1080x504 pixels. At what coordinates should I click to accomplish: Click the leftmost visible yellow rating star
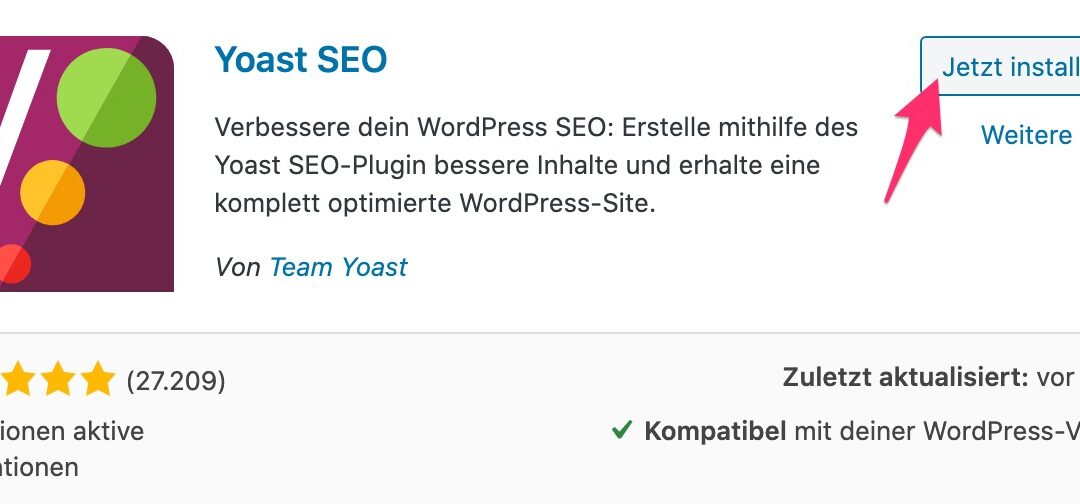tap(16, 380)
